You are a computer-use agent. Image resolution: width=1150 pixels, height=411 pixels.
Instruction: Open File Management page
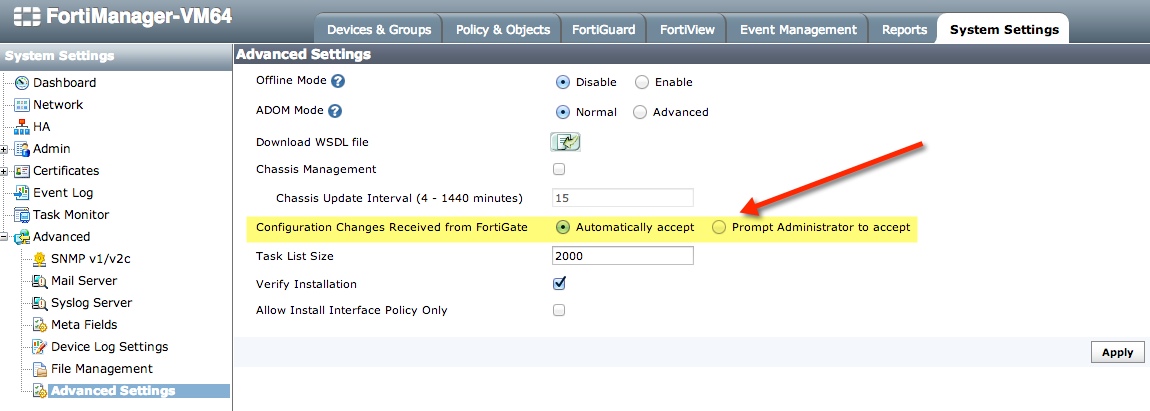(102, 369)
